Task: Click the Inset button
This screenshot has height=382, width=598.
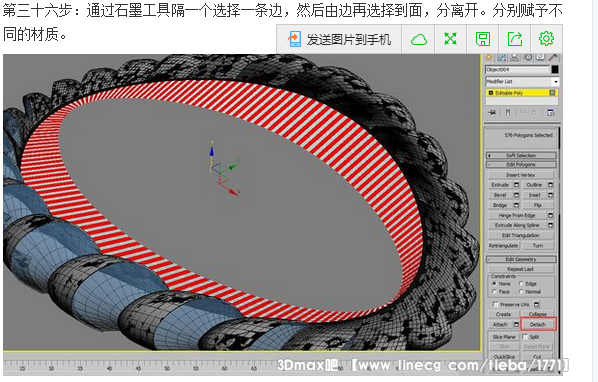Action: click(534, 195)
